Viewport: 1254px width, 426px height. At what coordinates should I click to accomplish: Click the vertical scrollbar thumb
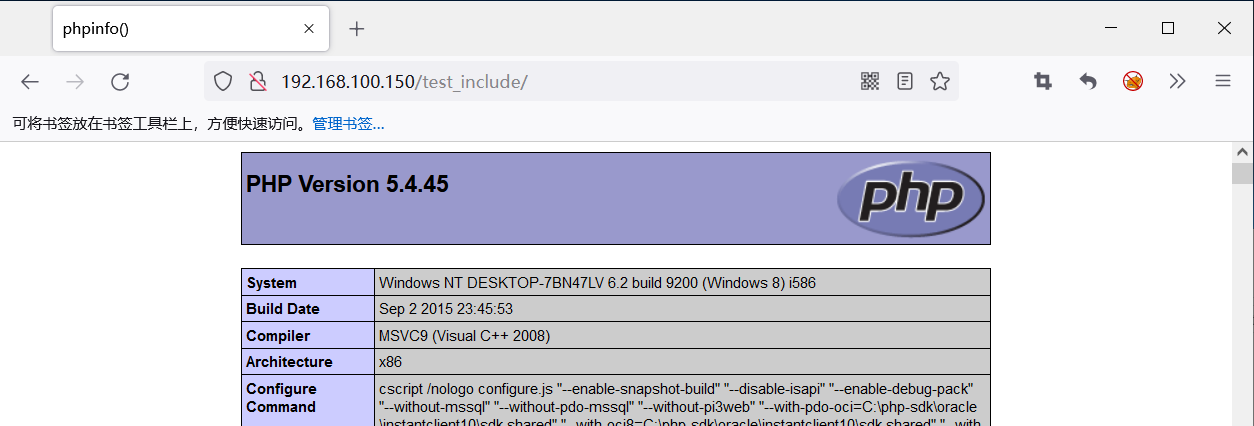tap(1241, 173)
